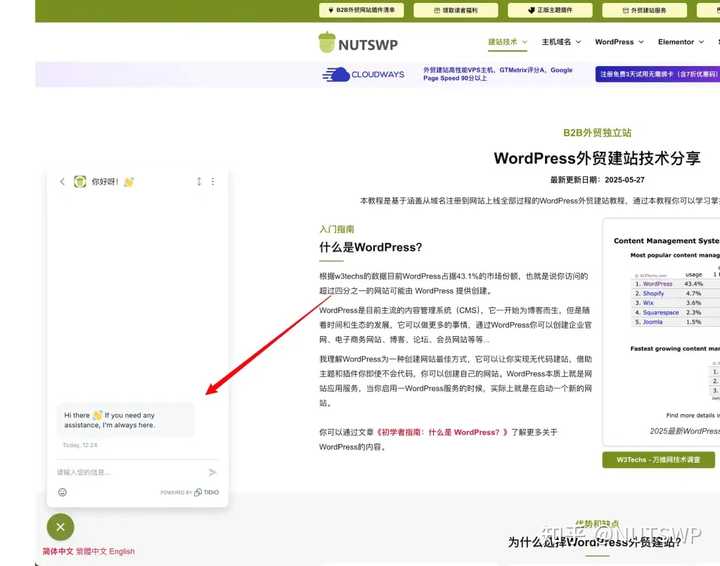Click the 正版主题插件 top button

click(550, 10)
